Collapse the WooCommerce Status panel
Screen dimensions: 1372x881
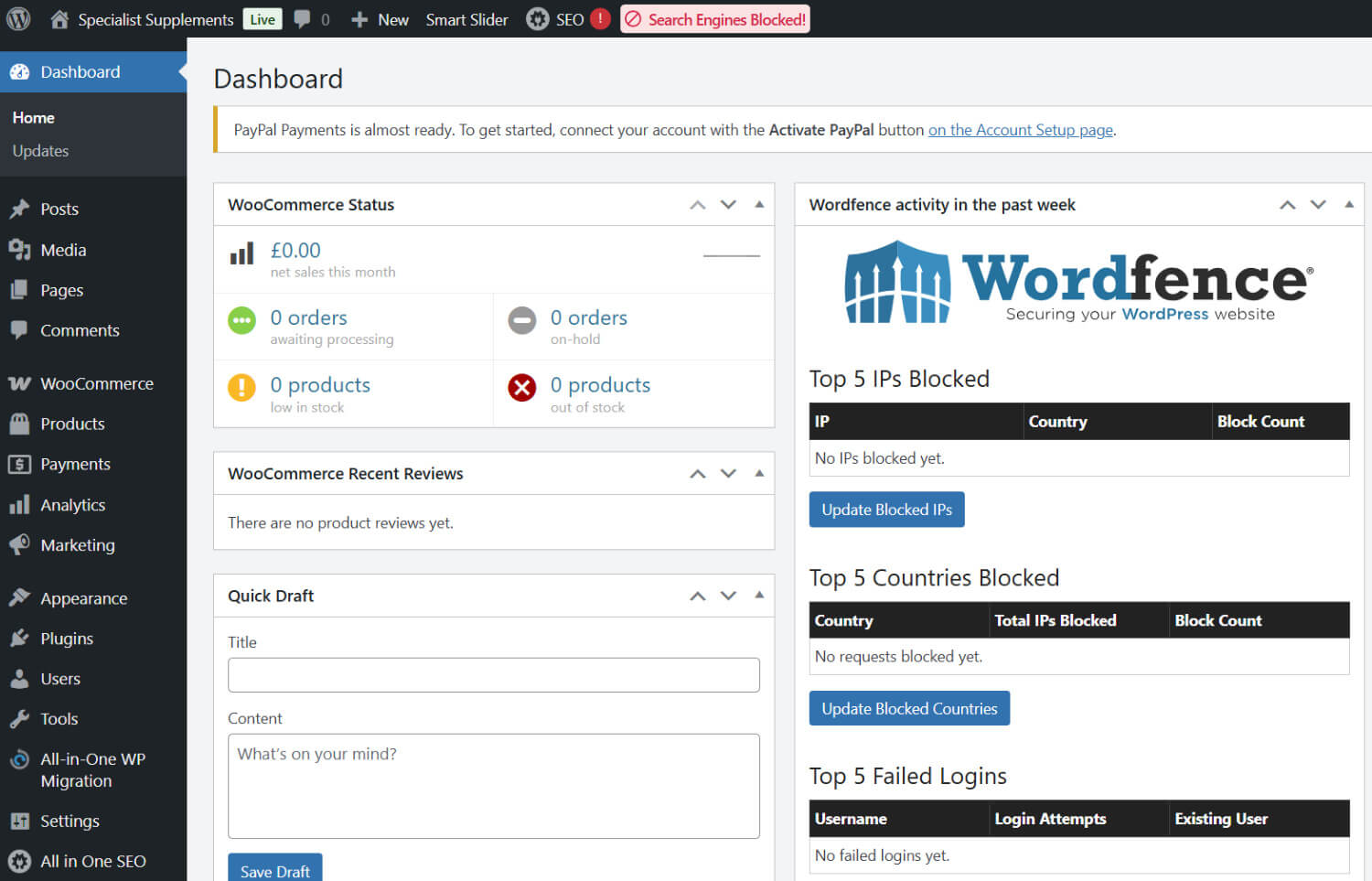pos(758,204)
